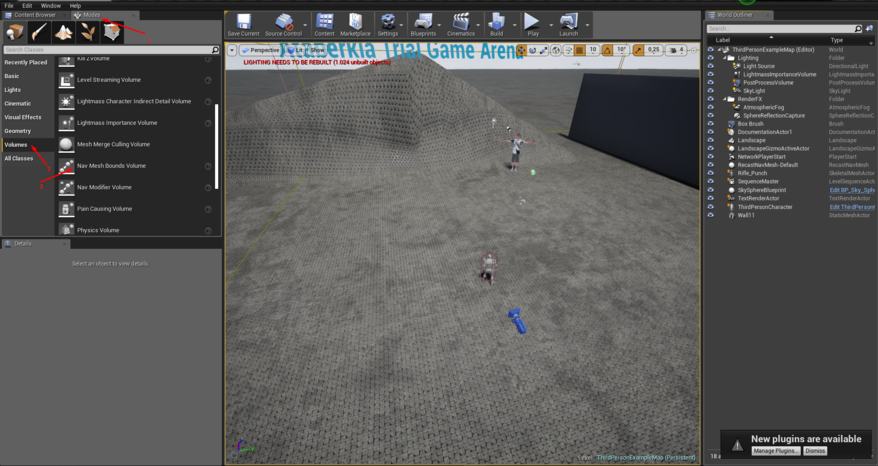Image resolution: width=878 pixels, height=466 pixels.
Task: Click the Manage Plugins button
Action: click(776, 451)
